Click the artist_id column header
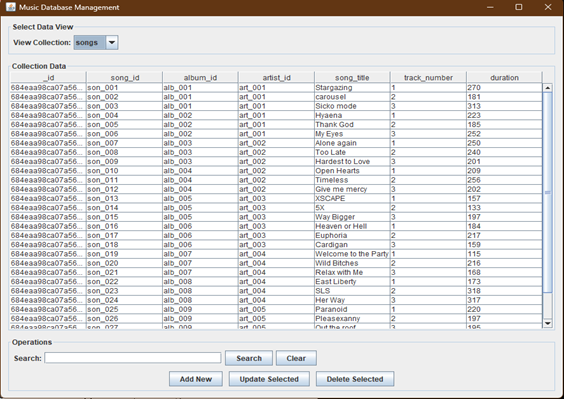 pyautogui.click(x=276, y=78)
